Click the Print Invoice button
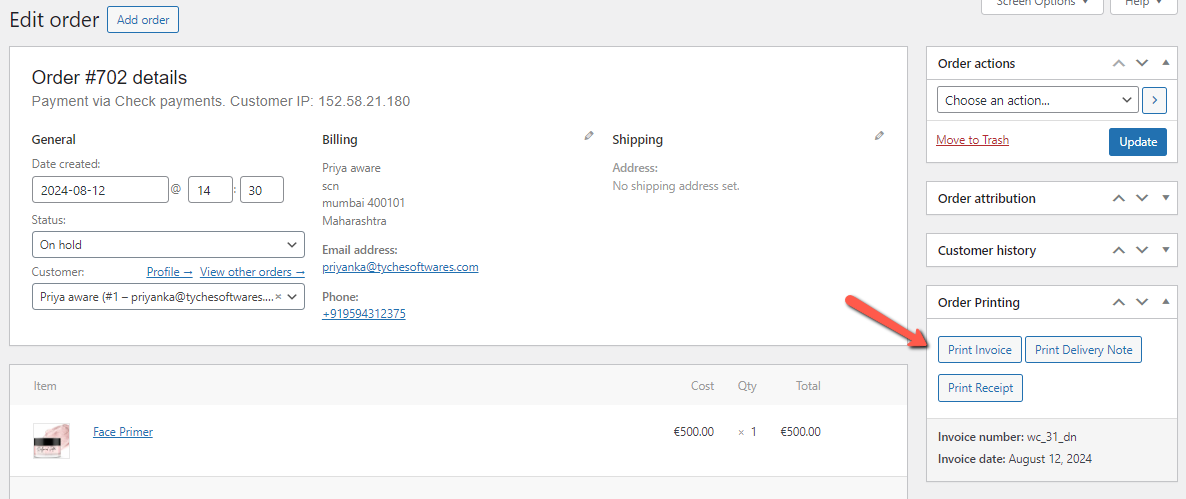 tap(980, 350)
